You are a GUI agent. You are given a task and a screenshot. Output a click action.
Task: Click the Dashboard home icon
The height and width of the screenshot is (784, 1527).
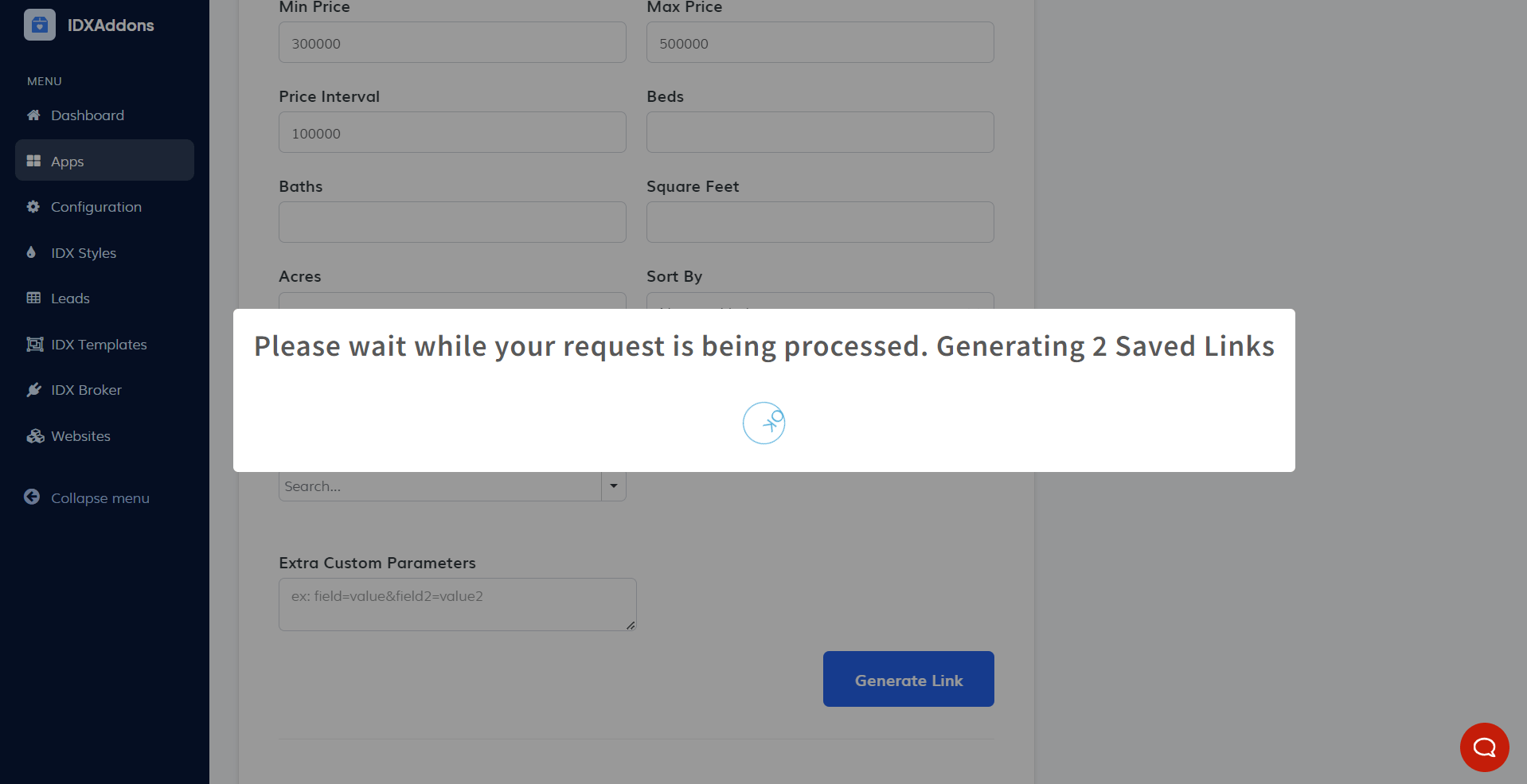click(x=33, y=115)
